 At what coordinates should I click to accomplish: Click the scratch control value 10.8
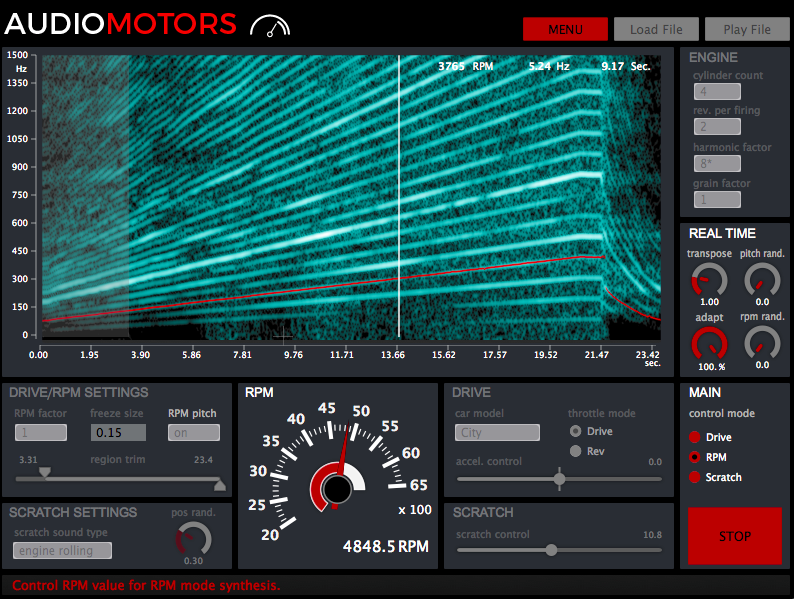tap(652, 535)
